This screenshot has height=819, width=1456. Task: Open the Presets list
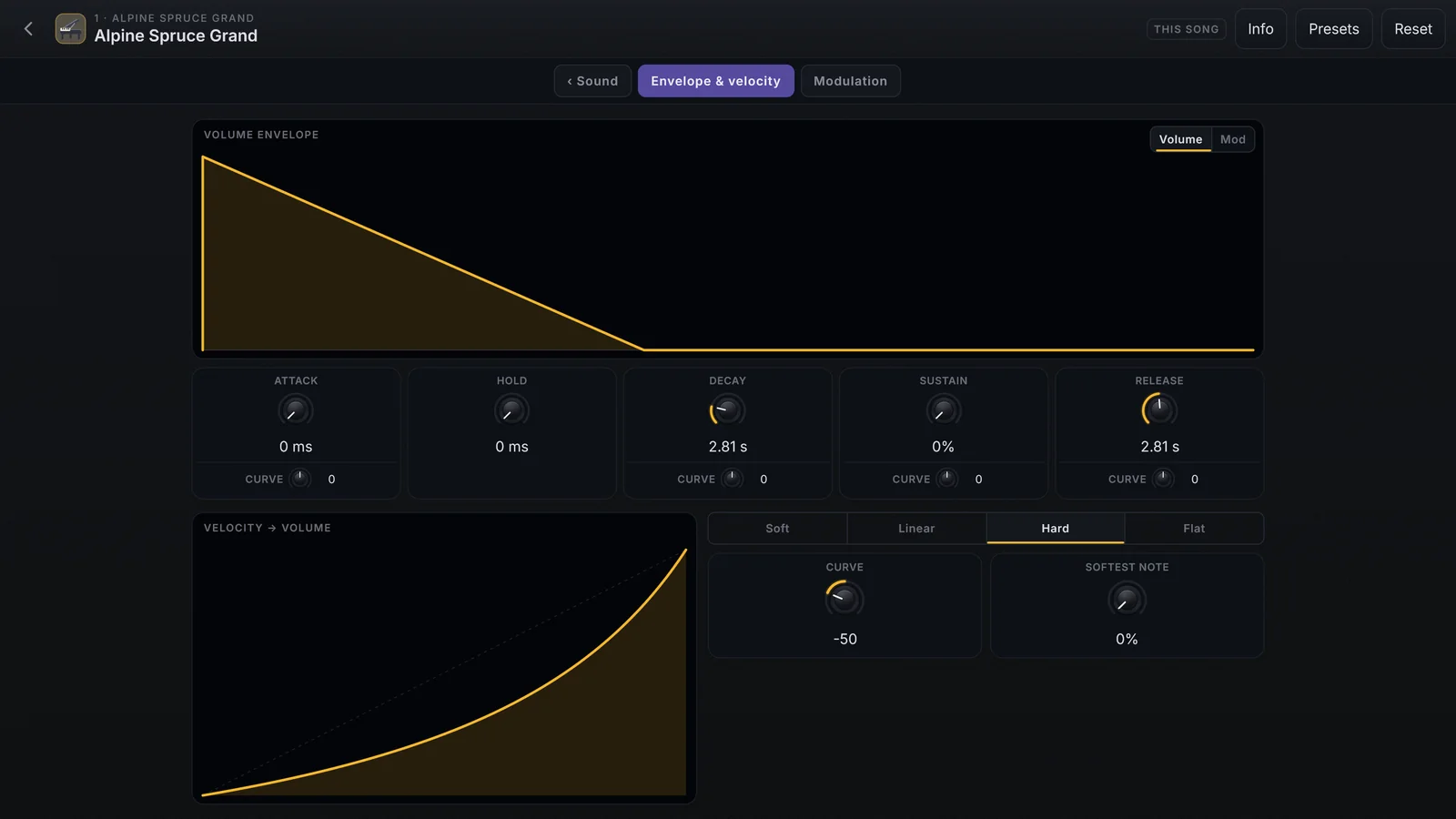point(1333,29)
